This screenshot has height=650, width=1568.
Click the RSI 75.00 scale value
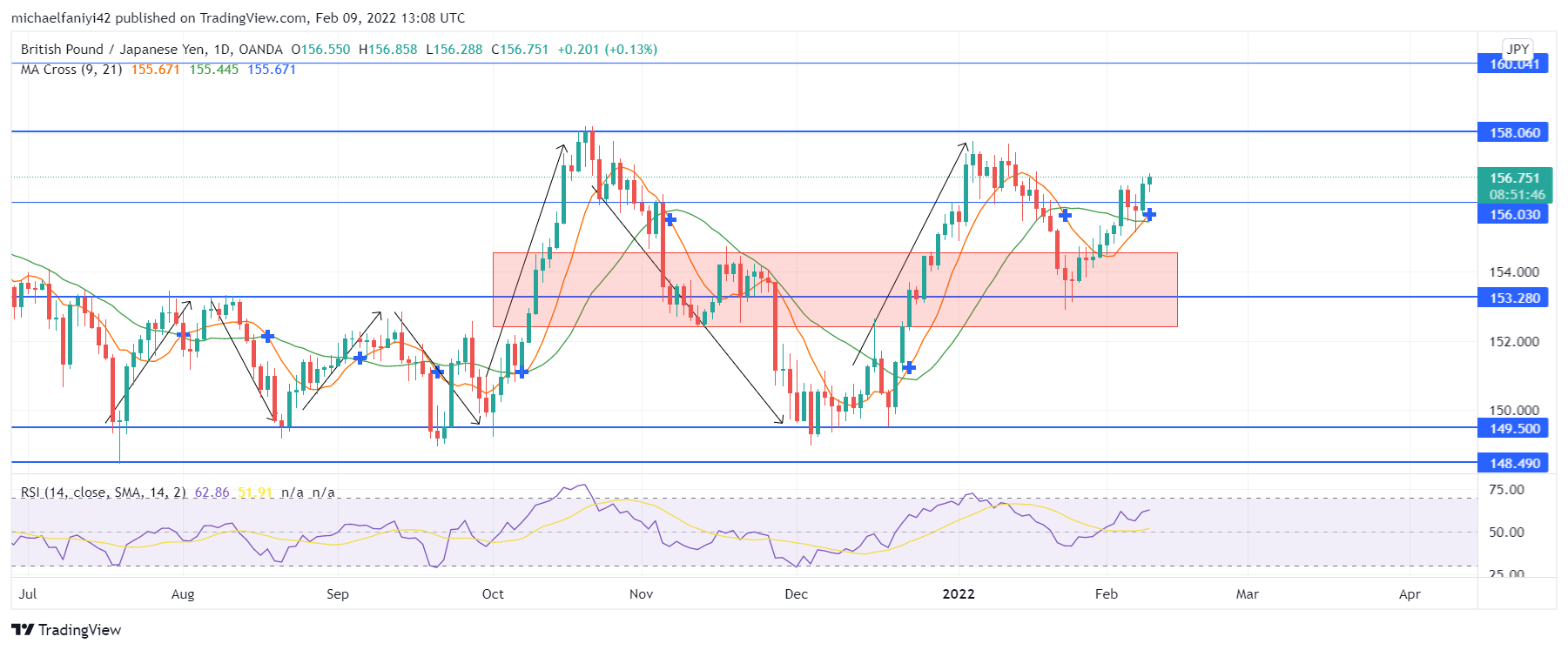[1506, 490]
